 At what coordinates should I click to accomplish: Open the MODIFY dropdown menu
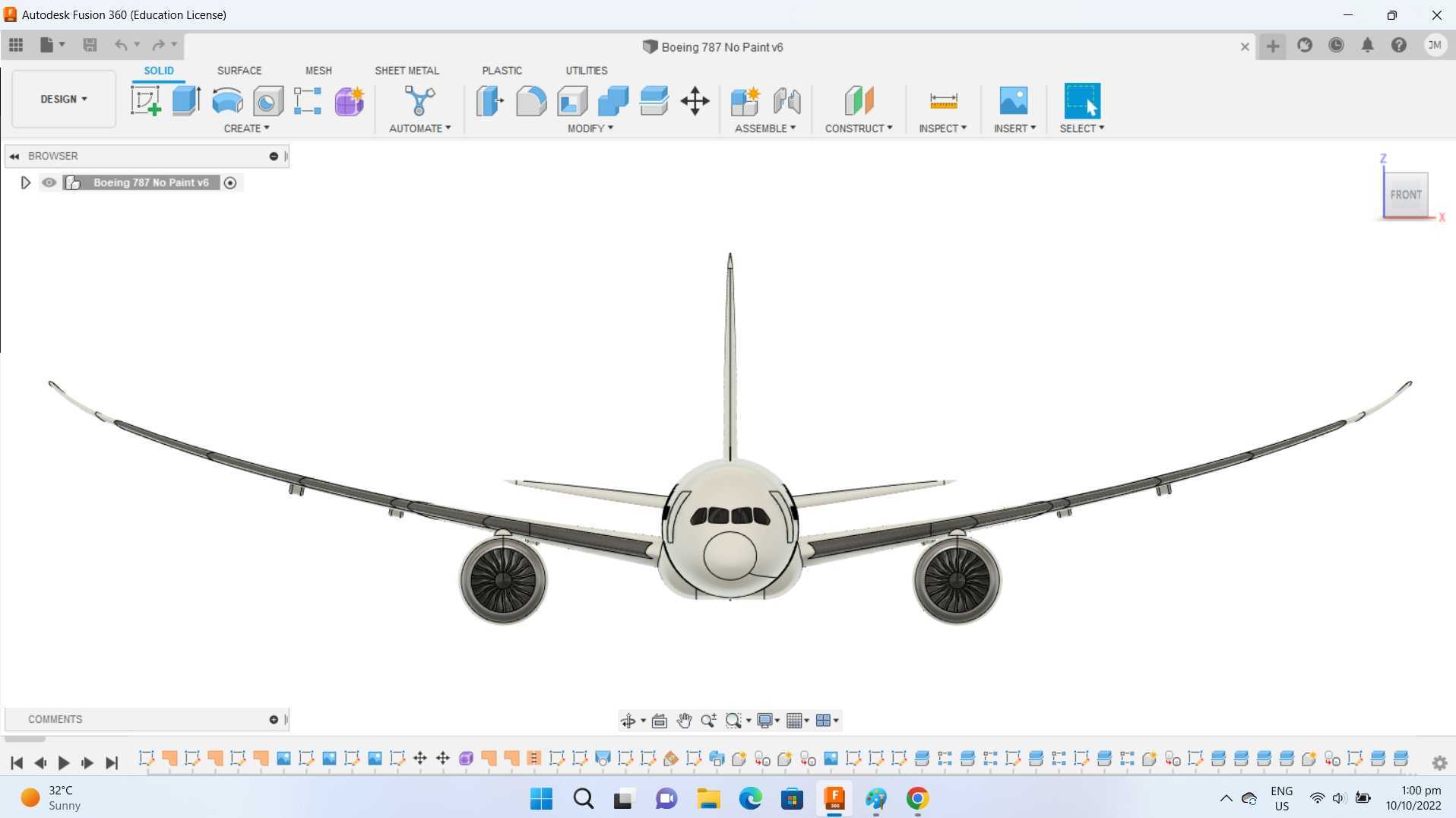click(x=590, y=128)
